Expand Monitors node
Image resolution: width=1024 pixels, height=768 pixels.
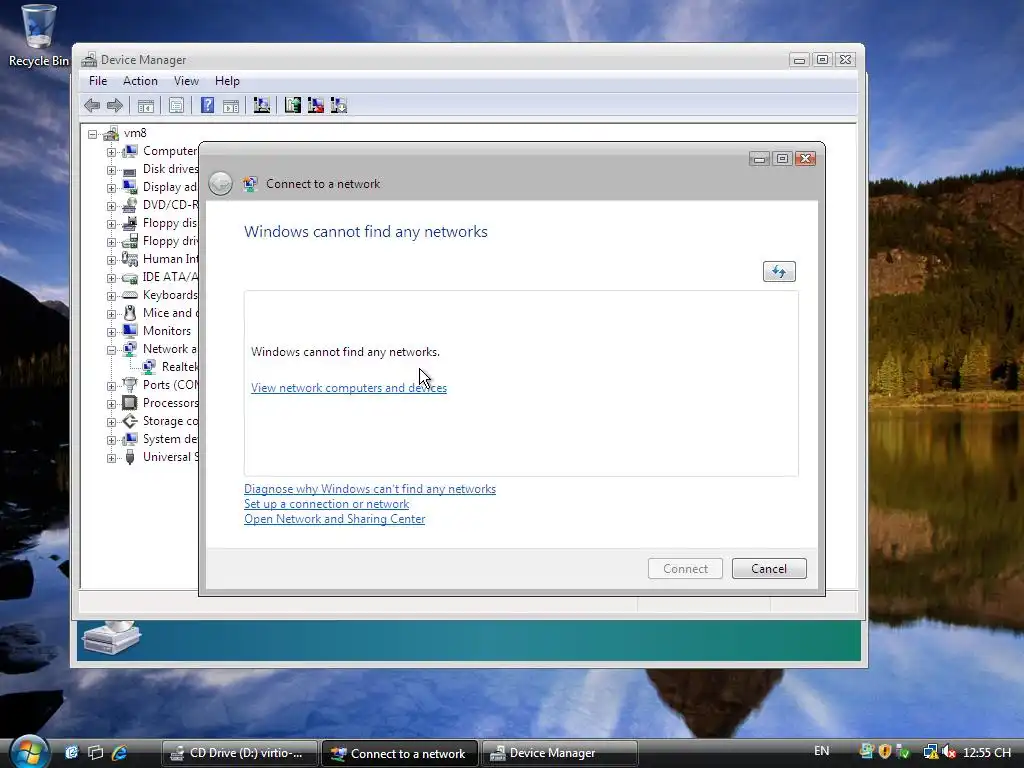click(x=111, y=332)
